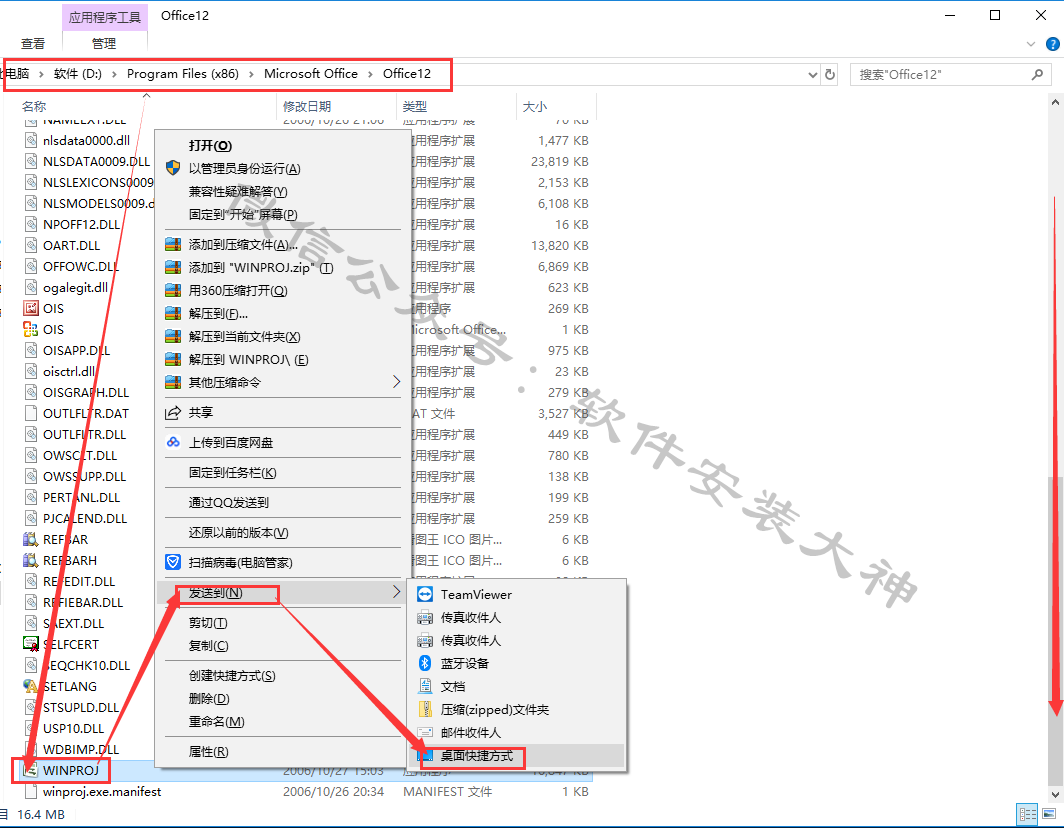
Task: Expand the 其他压缩命令 submenu arrow
Action: [396, 382]
